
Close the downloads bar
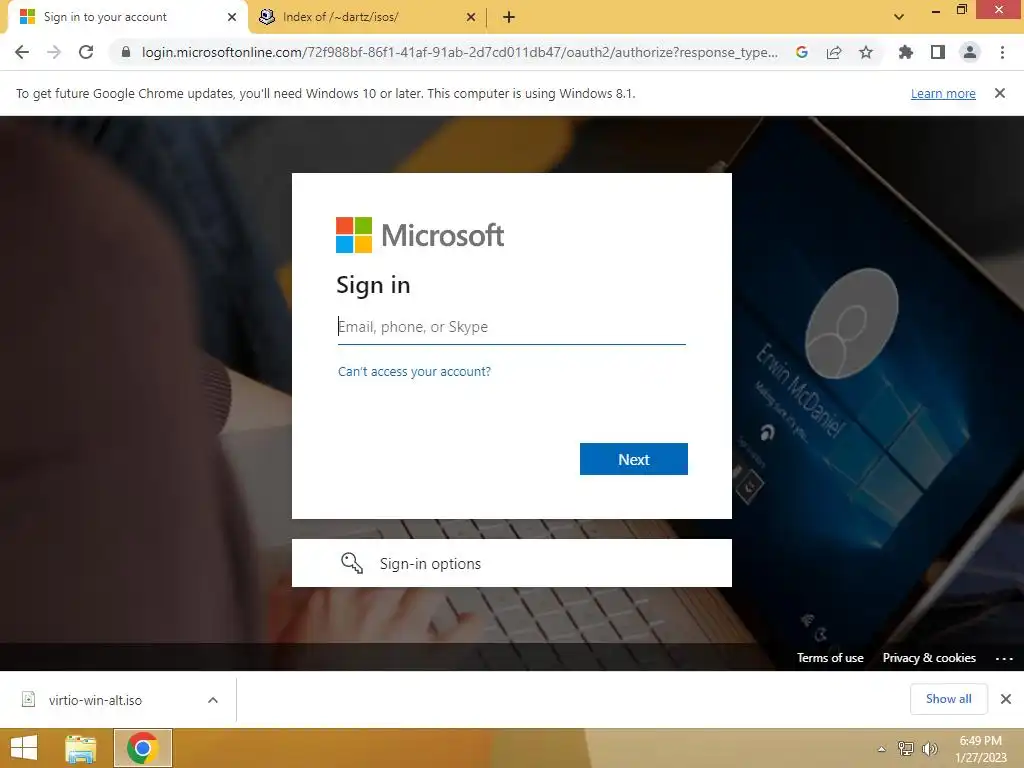click(1006, 699)
